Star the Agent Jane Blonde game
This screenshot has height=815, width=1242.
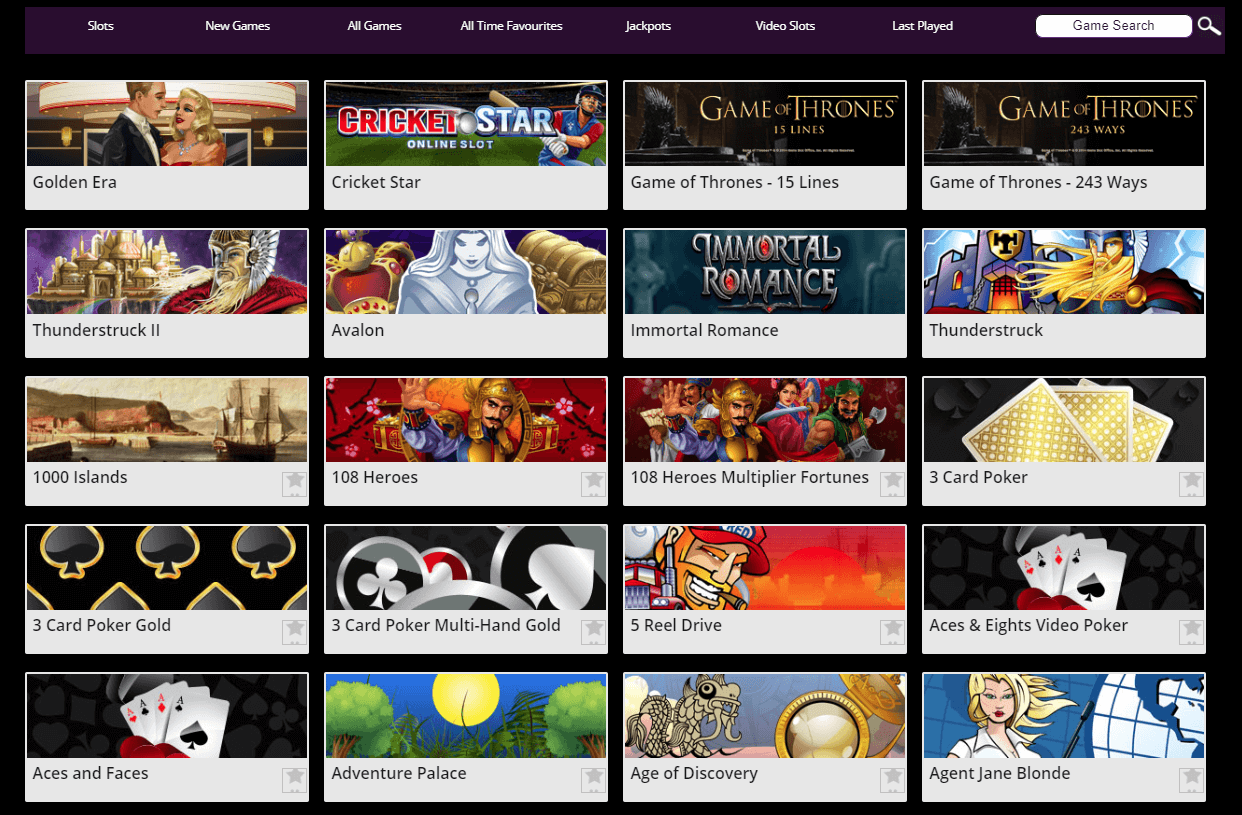[x=1191, y=779]
